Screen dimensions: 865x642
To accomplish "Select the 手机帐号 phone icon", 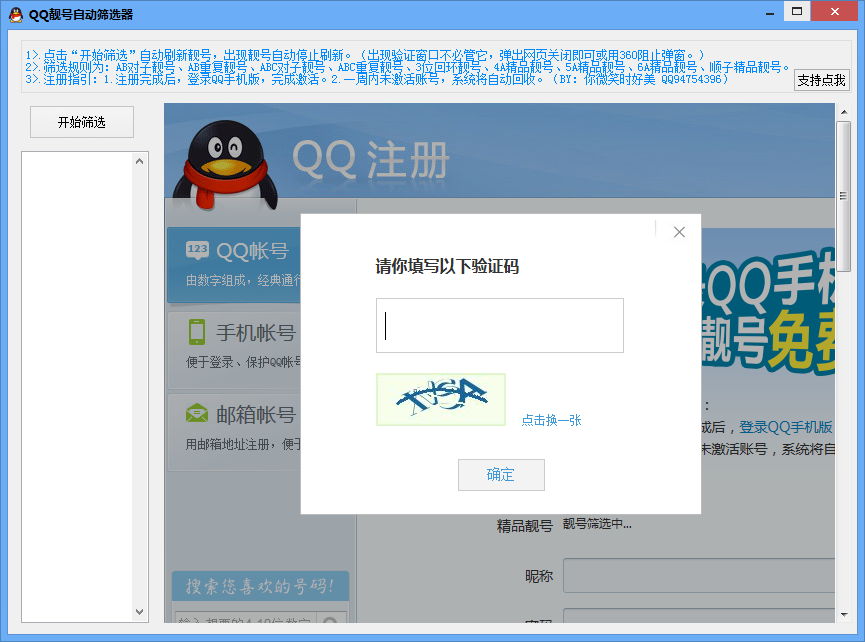I will coord(197,332).
